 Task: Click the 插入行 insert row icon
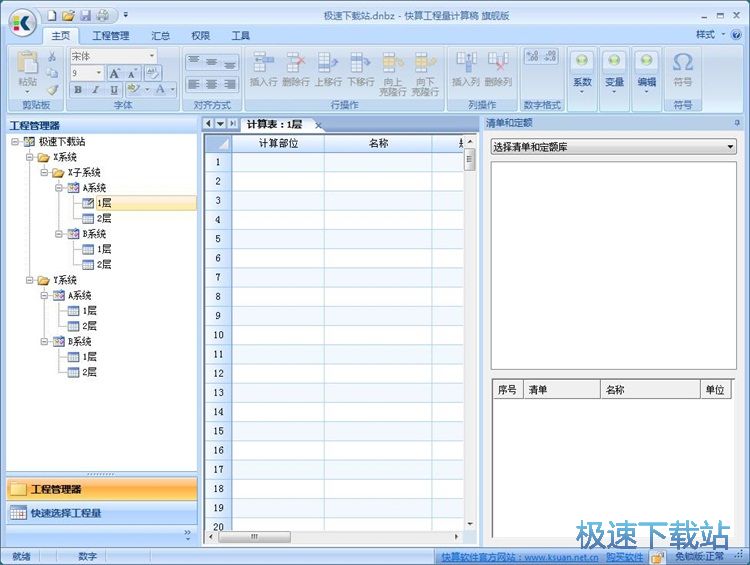click(x=263, y=63)
